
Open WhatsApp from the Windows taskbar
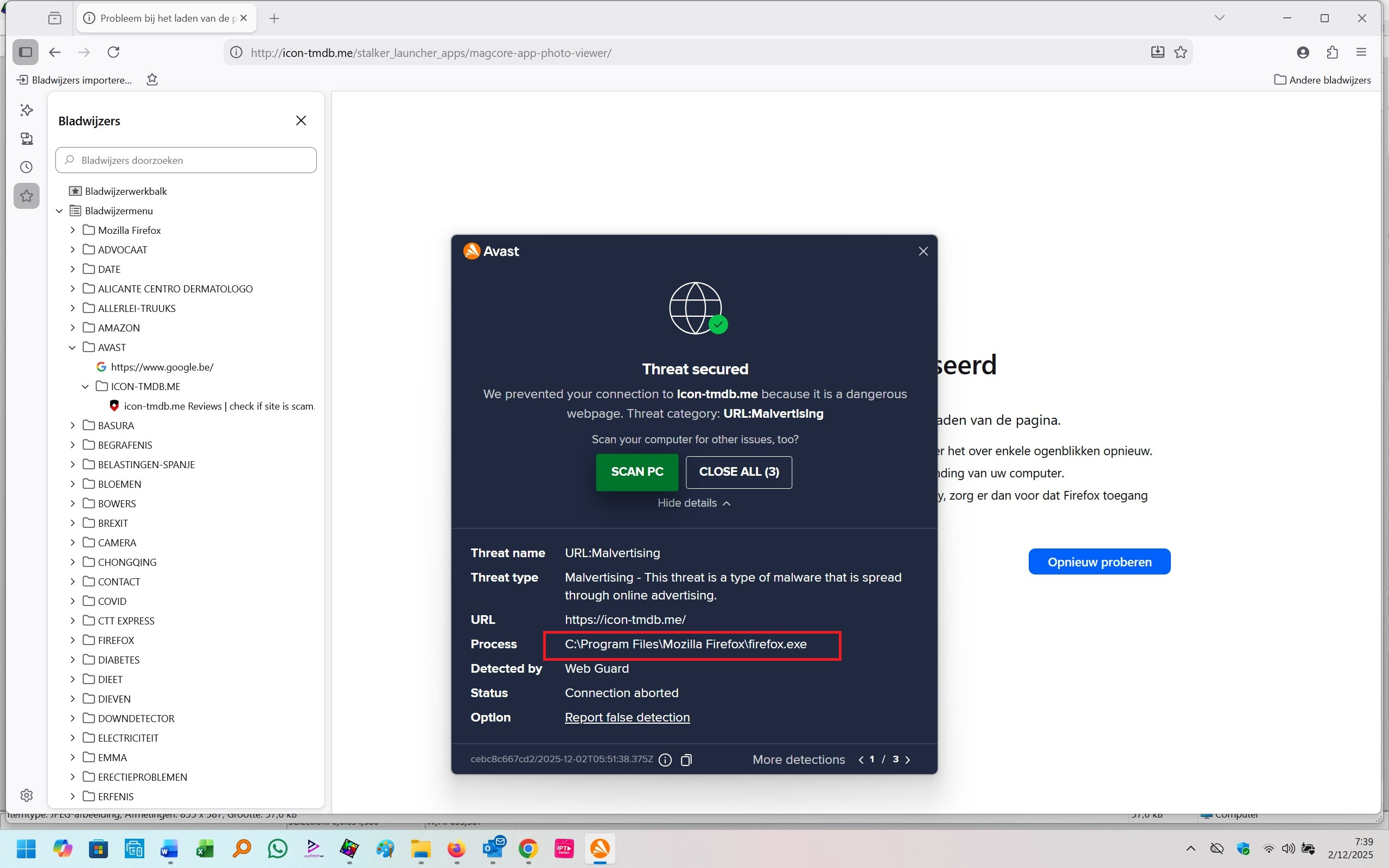point(278,848)
